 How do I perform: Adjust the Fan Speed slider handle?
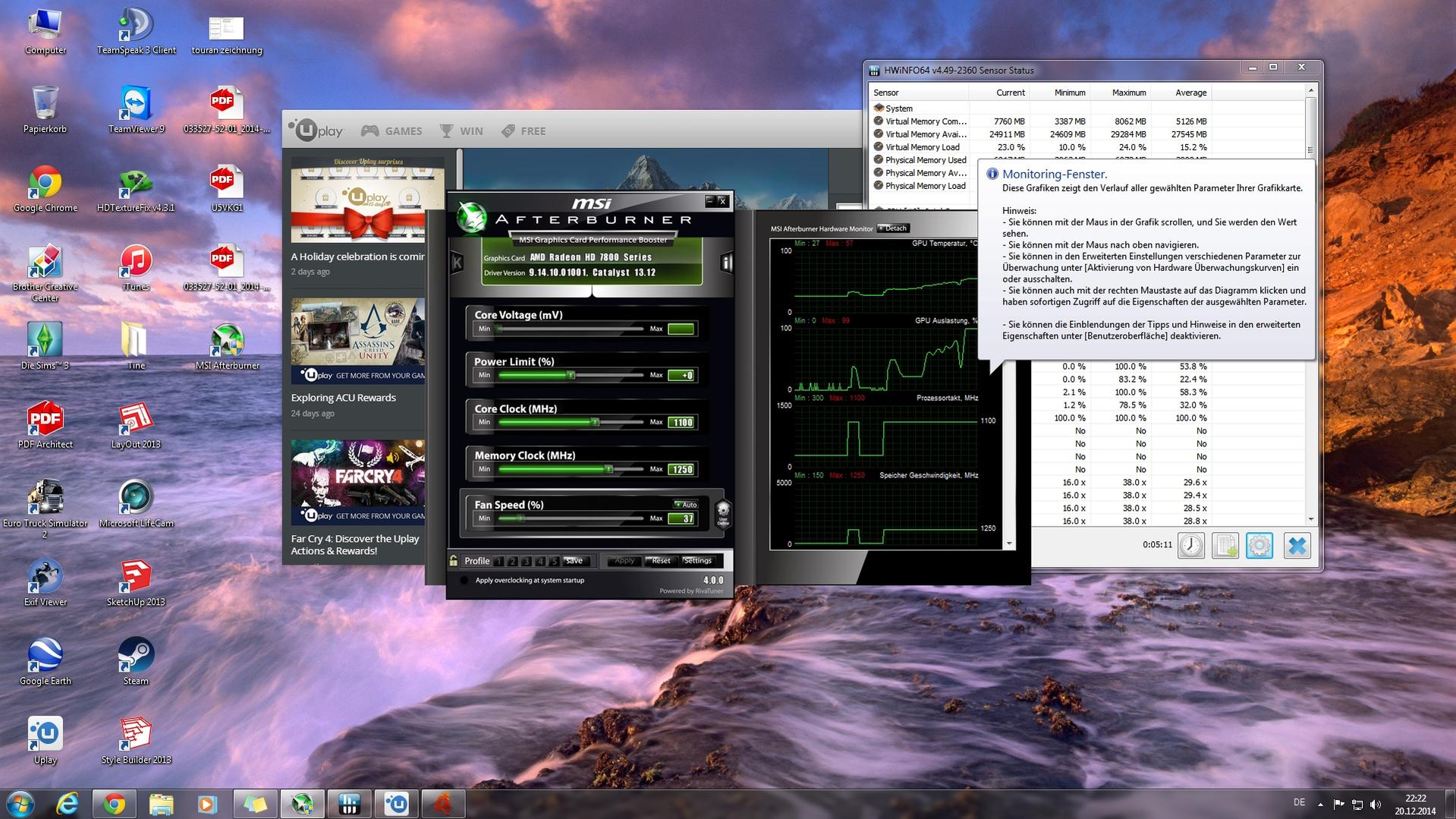[521, 518]
